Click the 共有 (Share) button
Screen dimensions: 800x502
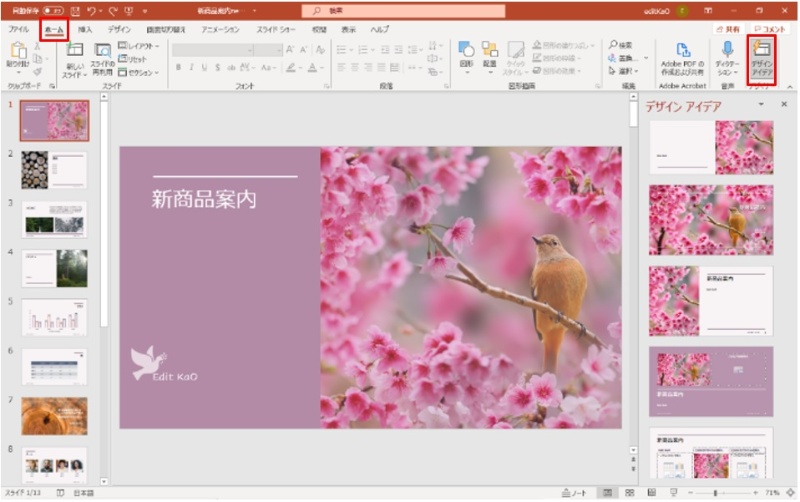[728, 30]
